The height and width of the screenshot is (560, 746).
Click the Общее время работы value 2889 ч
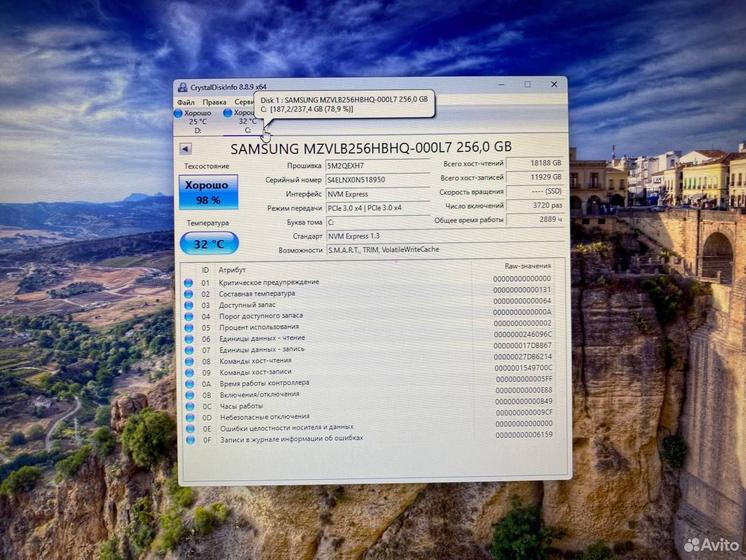click(535, 219)
